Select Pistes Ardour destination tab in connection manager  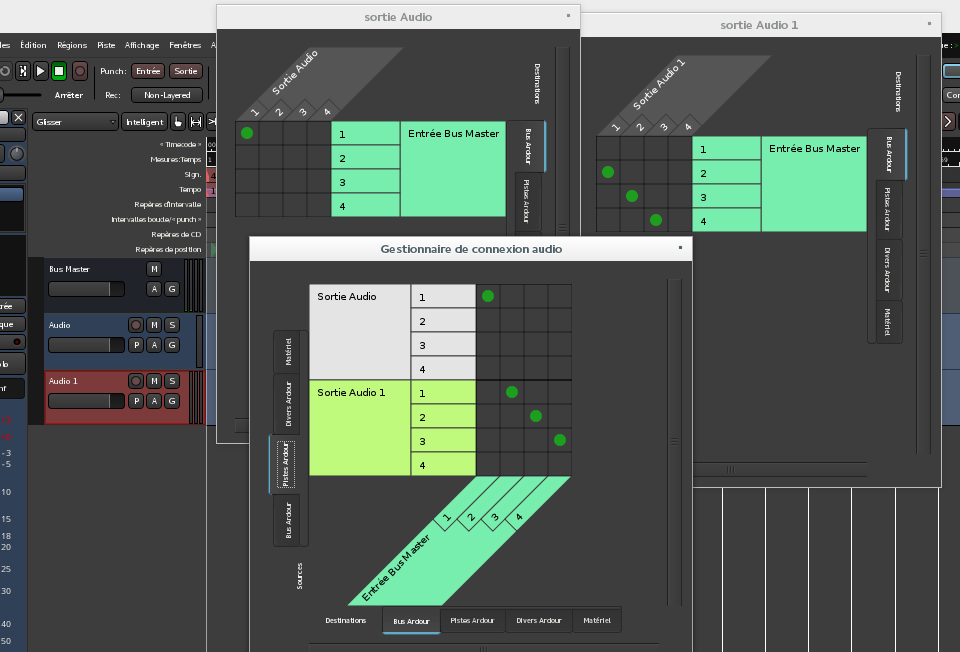click(x=472, y=620)
